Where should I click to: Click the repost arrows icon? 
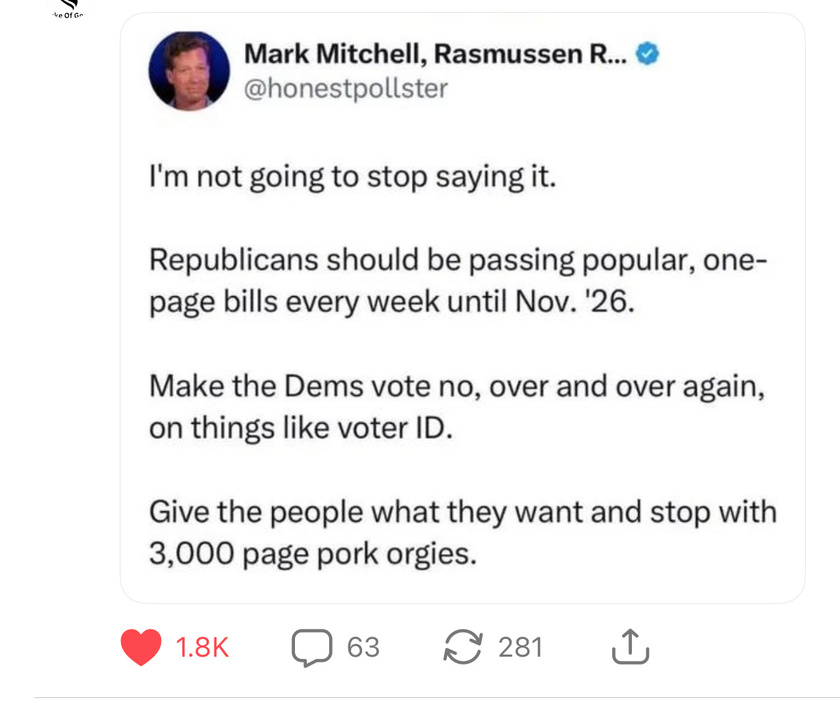pos(464,647)
